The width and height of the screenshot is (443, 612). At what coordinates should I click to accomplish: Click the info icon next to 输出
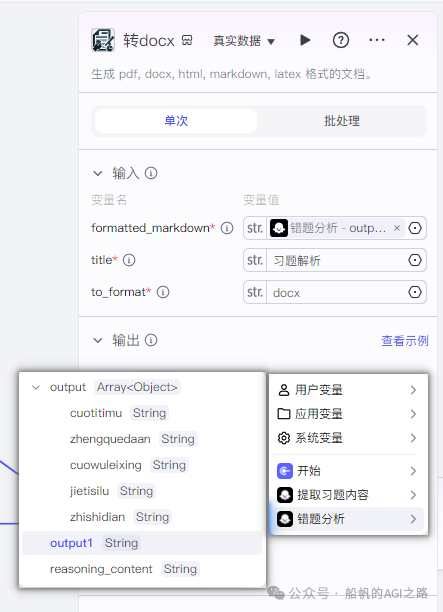click(x=151, y=340)
